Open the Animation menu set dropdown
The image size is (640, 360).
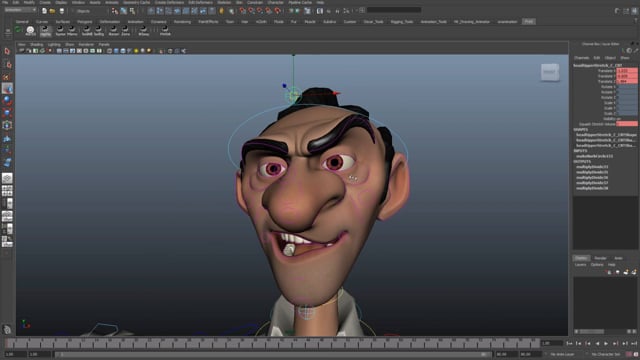(20, 10)
